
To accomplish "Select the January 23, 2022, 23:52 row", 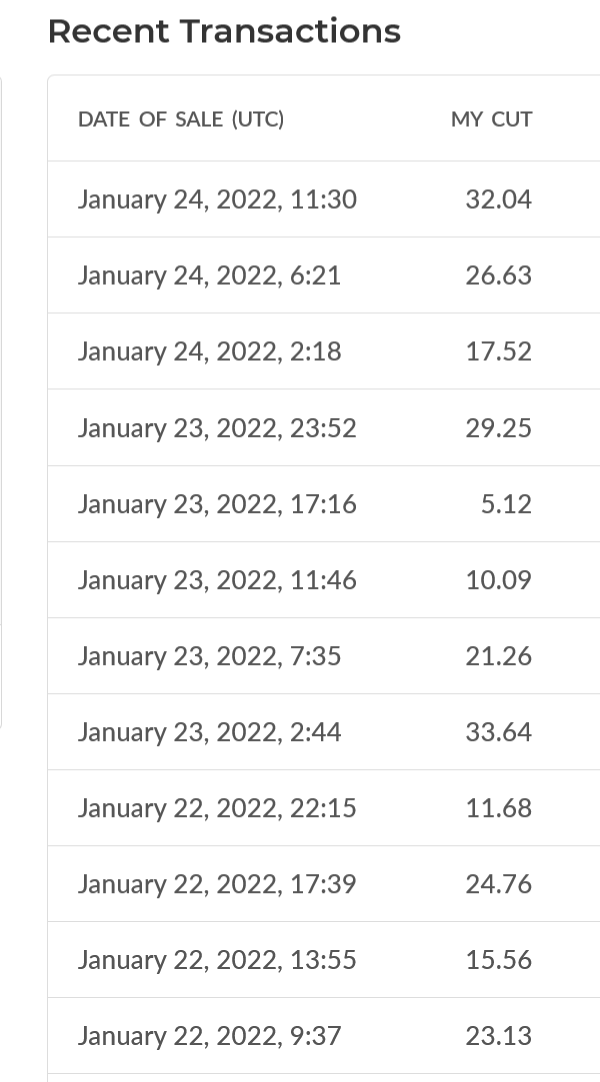I will click(324, 428).
